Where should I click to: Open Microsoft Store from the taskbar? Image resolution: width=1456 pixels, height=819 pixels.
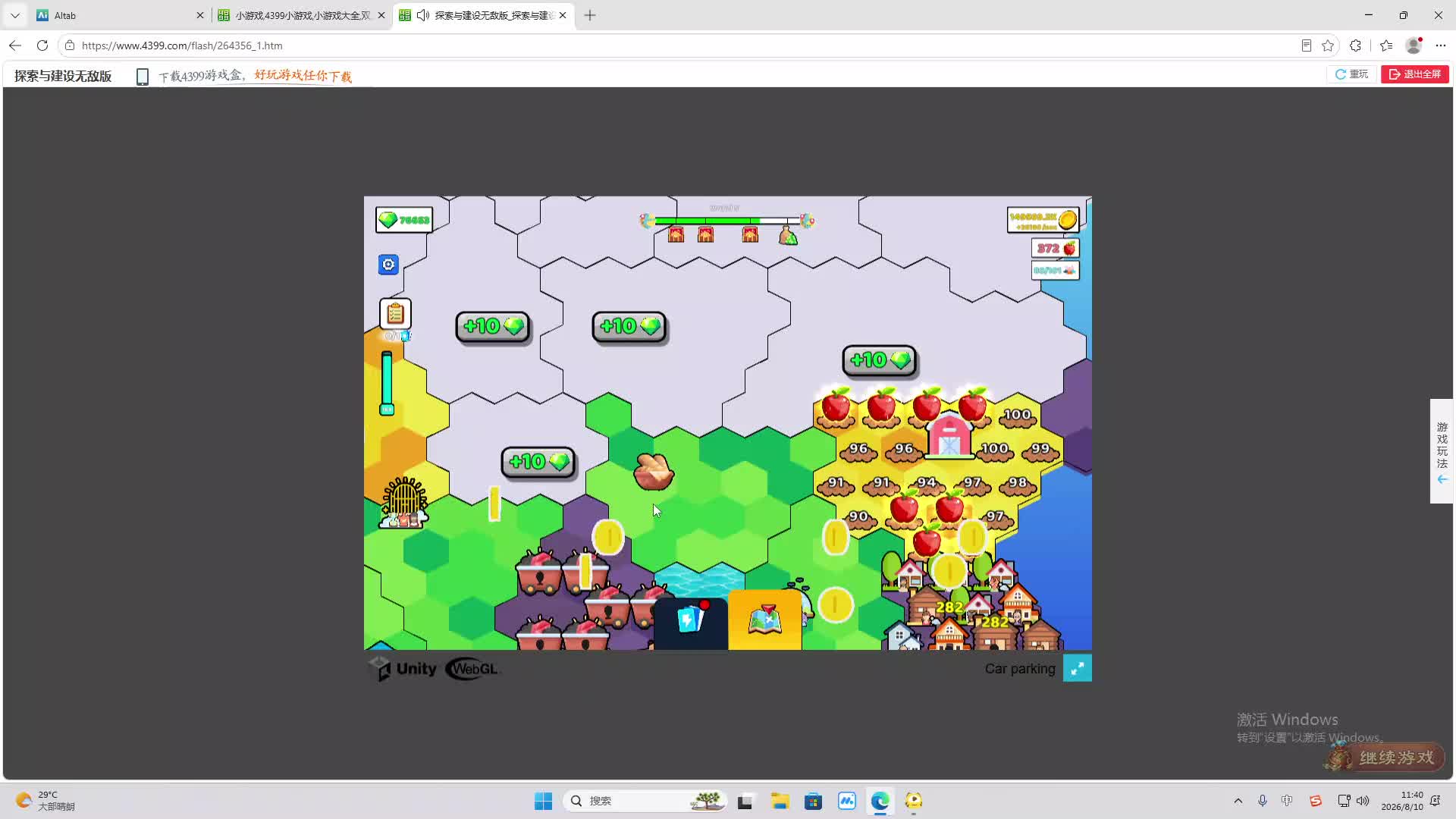pos(814,801)
